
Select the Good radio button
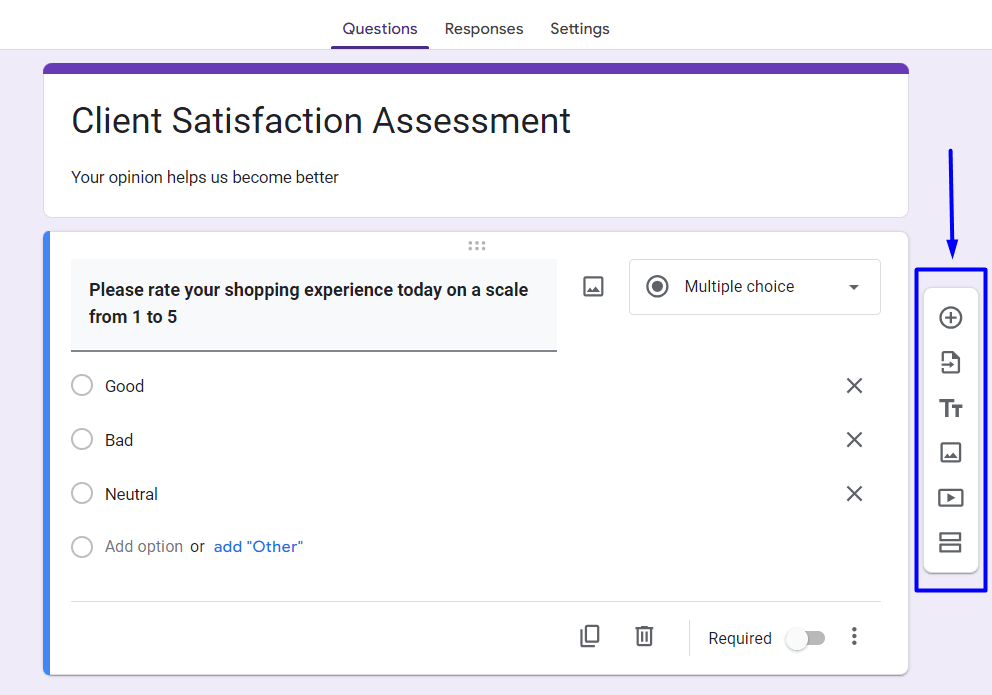click(82, 385)
